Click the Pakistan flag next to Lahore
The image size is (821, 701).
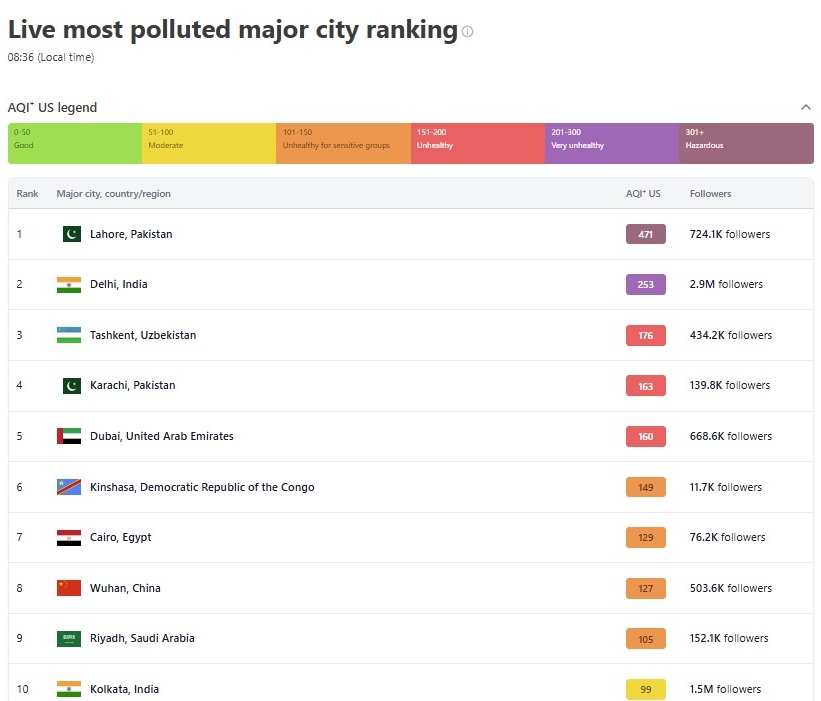[71, 234]
